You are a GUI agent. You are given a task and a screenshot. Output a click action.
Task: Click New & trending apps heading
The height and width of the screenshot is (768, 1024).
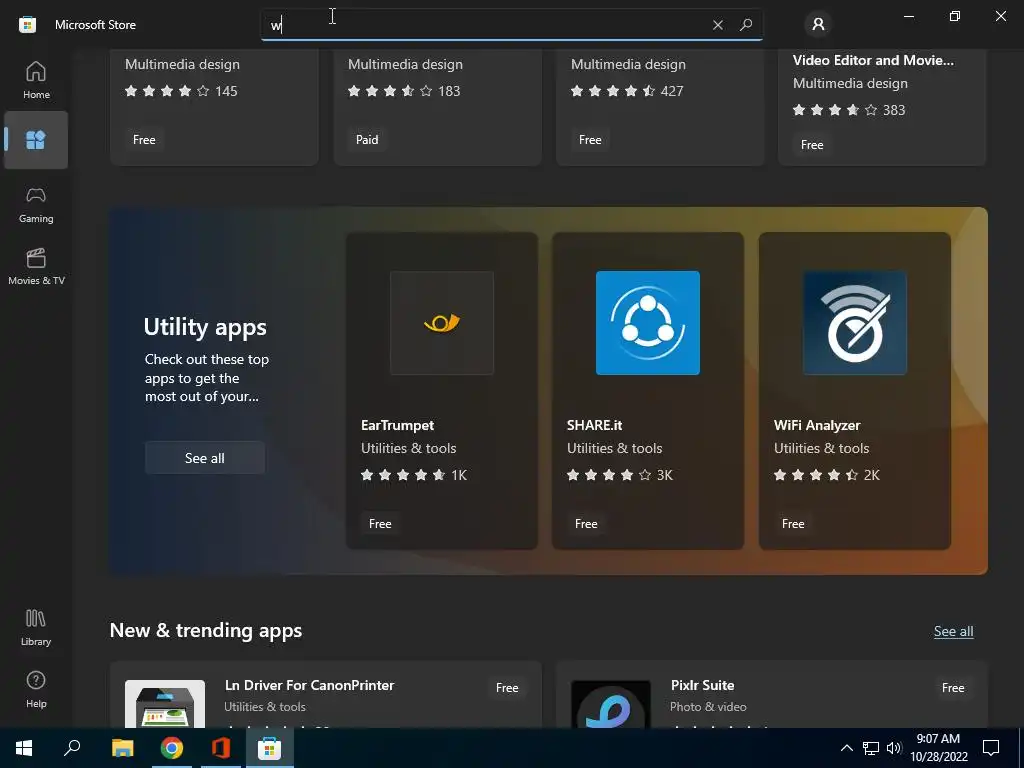(x=206, y=630)
